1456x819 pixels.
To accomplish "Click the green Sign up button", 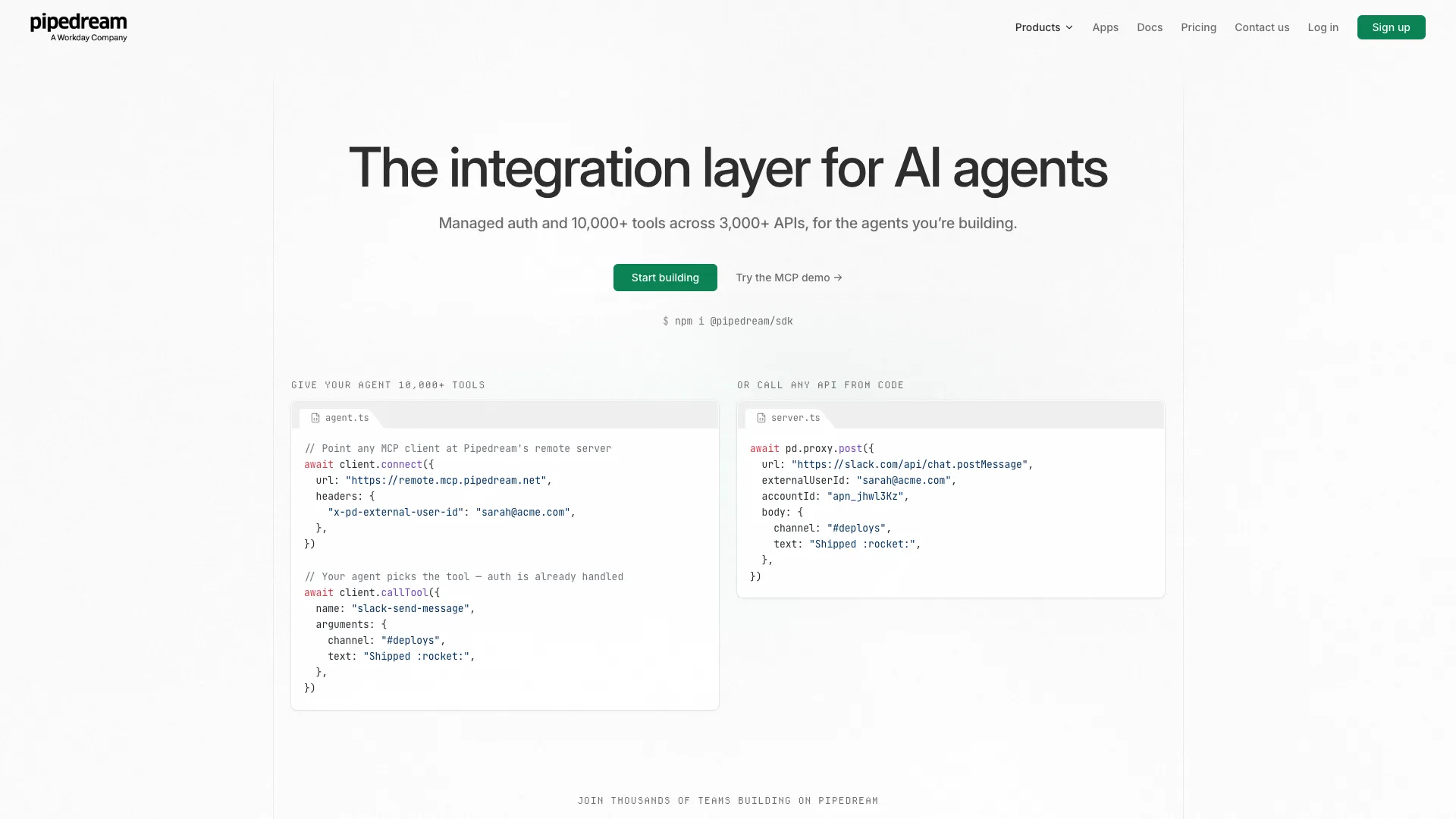I will [1391, 27].
